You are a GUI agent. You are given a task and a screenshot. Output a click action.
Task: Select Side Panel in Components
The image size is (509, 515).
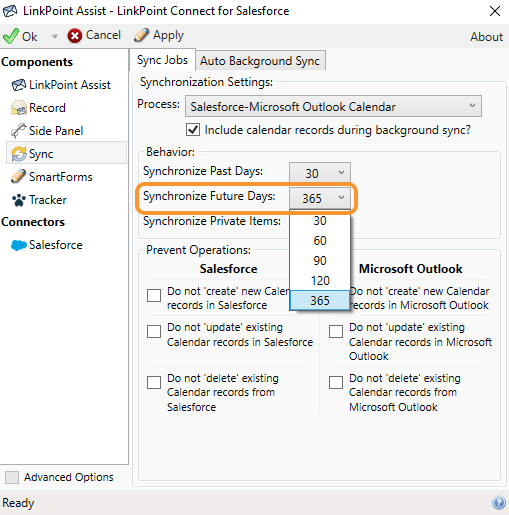pyautogui.click(x=56, y=131)
